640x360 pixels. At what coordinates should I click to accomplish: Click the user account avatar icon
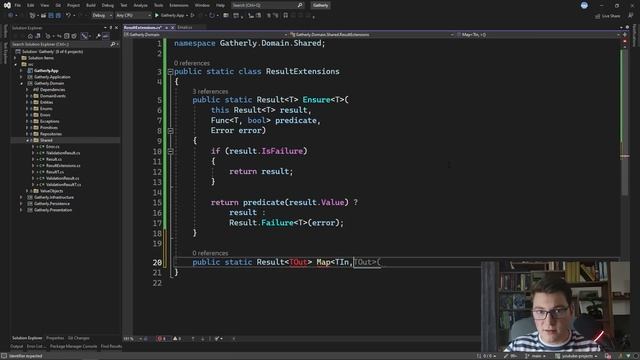(x=584, y=5)
